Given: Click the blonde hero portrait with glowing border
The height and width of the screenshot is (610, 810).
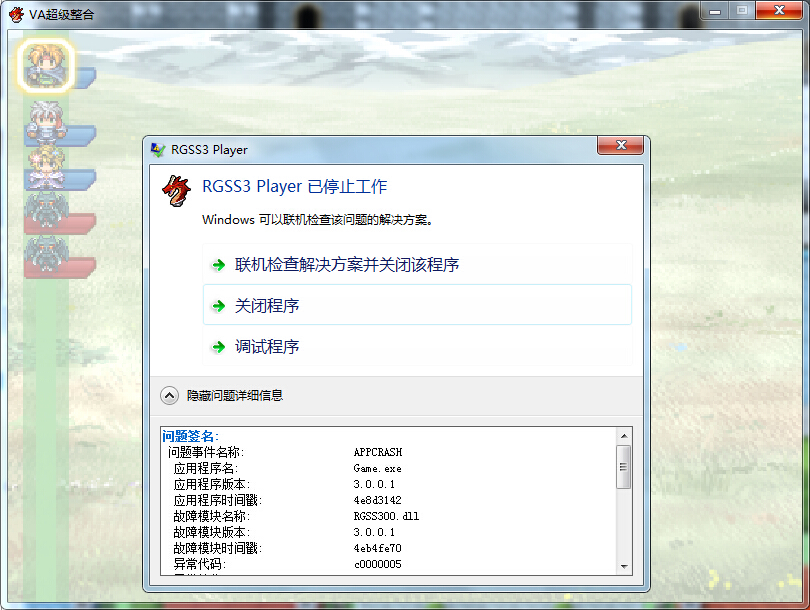Looking at the screenshot, I should coord(46,65).
